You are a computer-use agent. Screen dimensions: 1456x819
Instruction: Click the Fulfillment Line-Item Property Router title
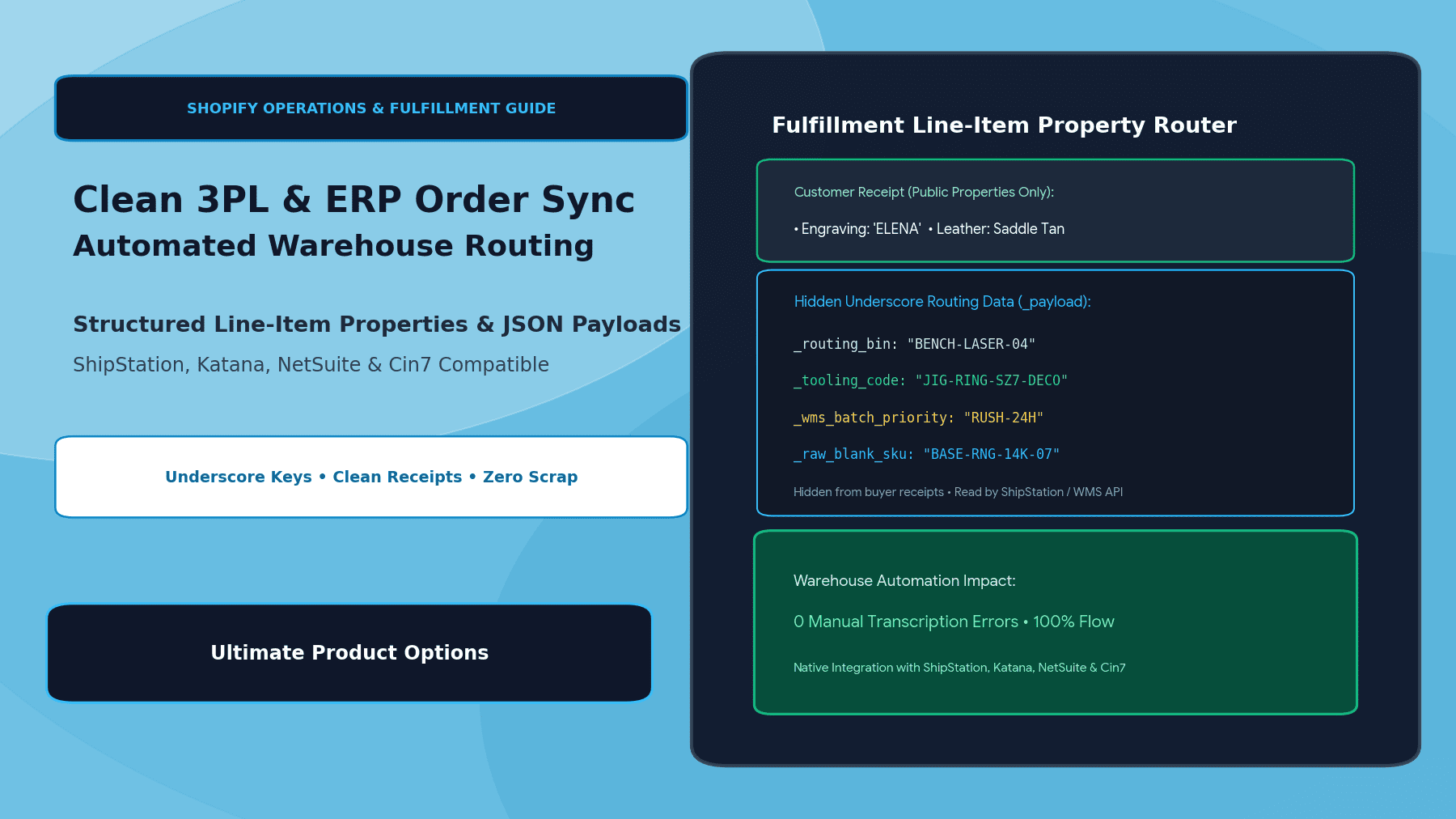1004,125
